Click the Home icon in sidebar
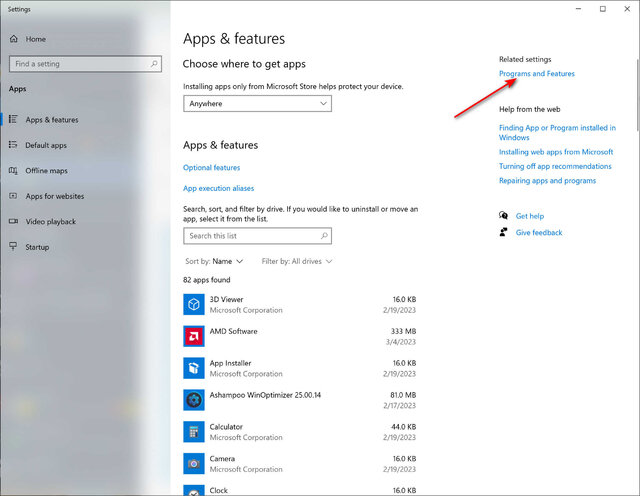Screen dimensions: 640x496 (x=13, y=39)
